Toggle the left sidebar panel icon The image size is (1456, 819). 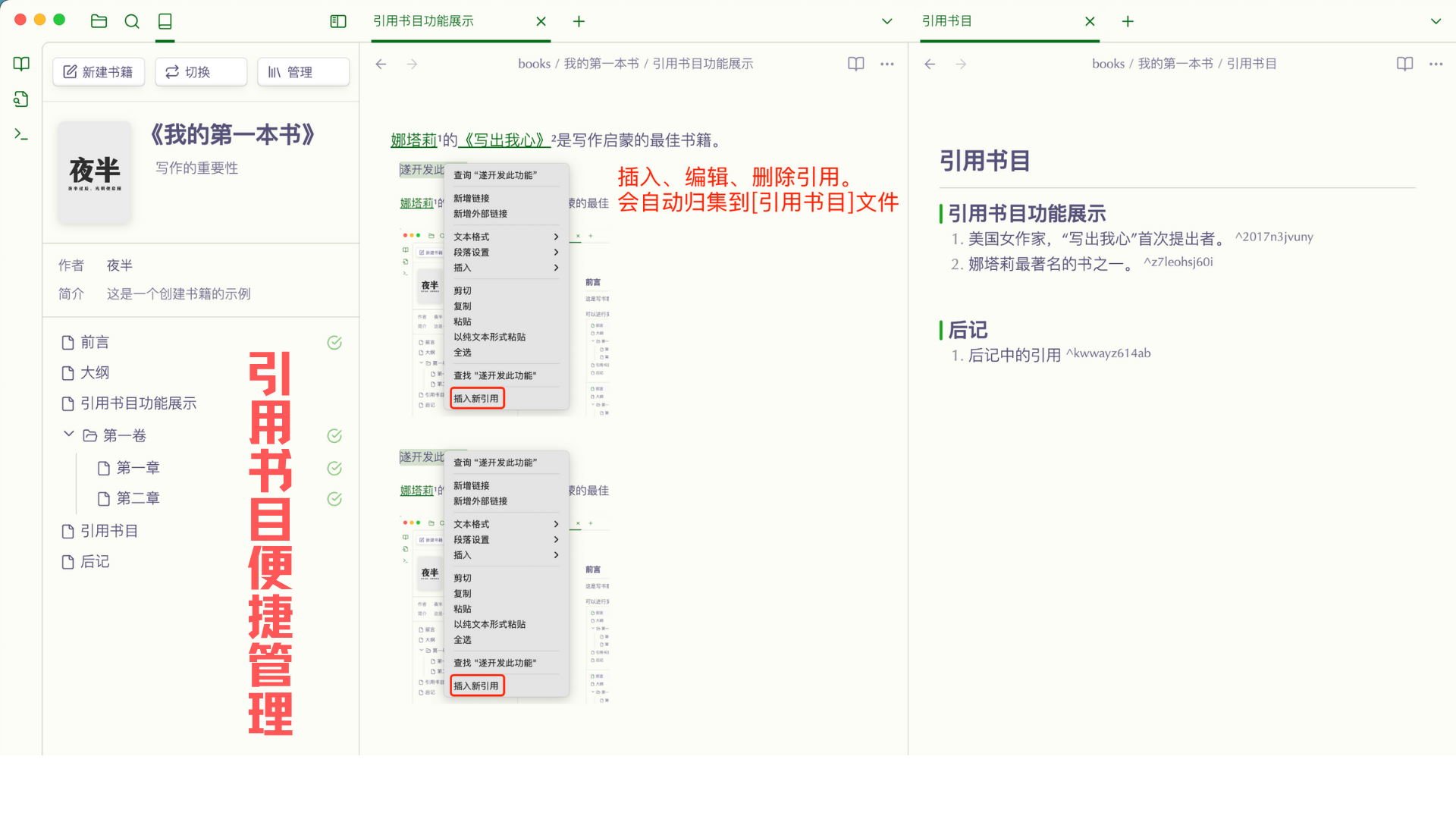pos(338,21)
